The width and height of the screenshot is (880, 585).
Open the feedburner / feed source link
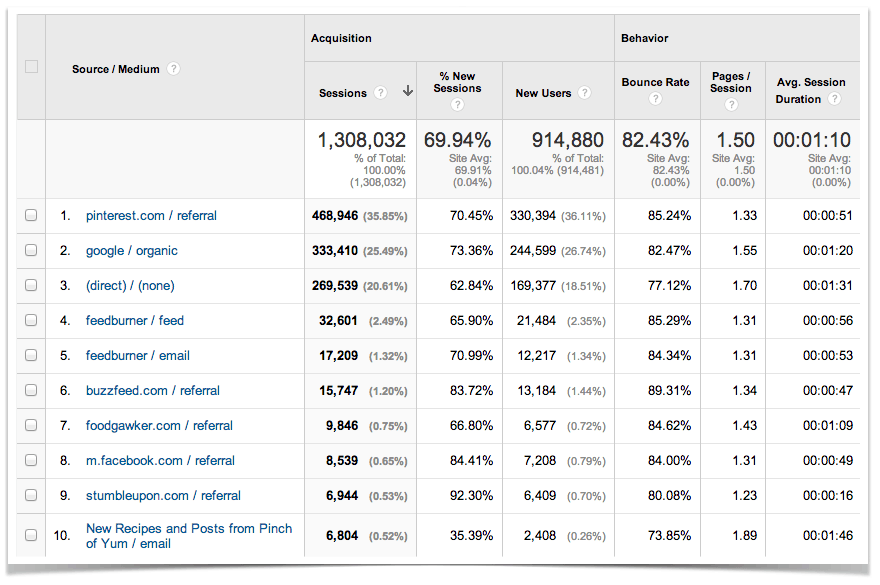135,320
